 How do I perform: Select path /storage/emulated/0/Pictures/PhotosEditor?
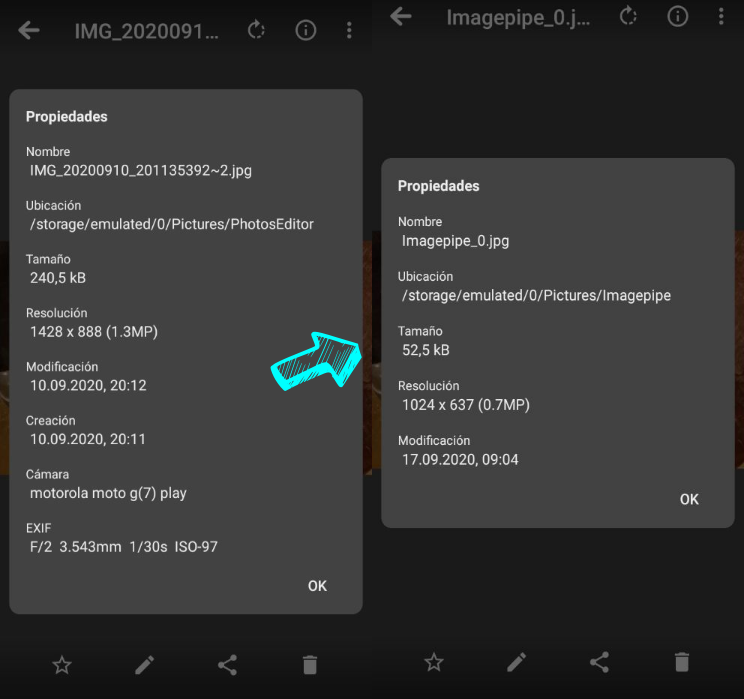(x=172, y=224)
